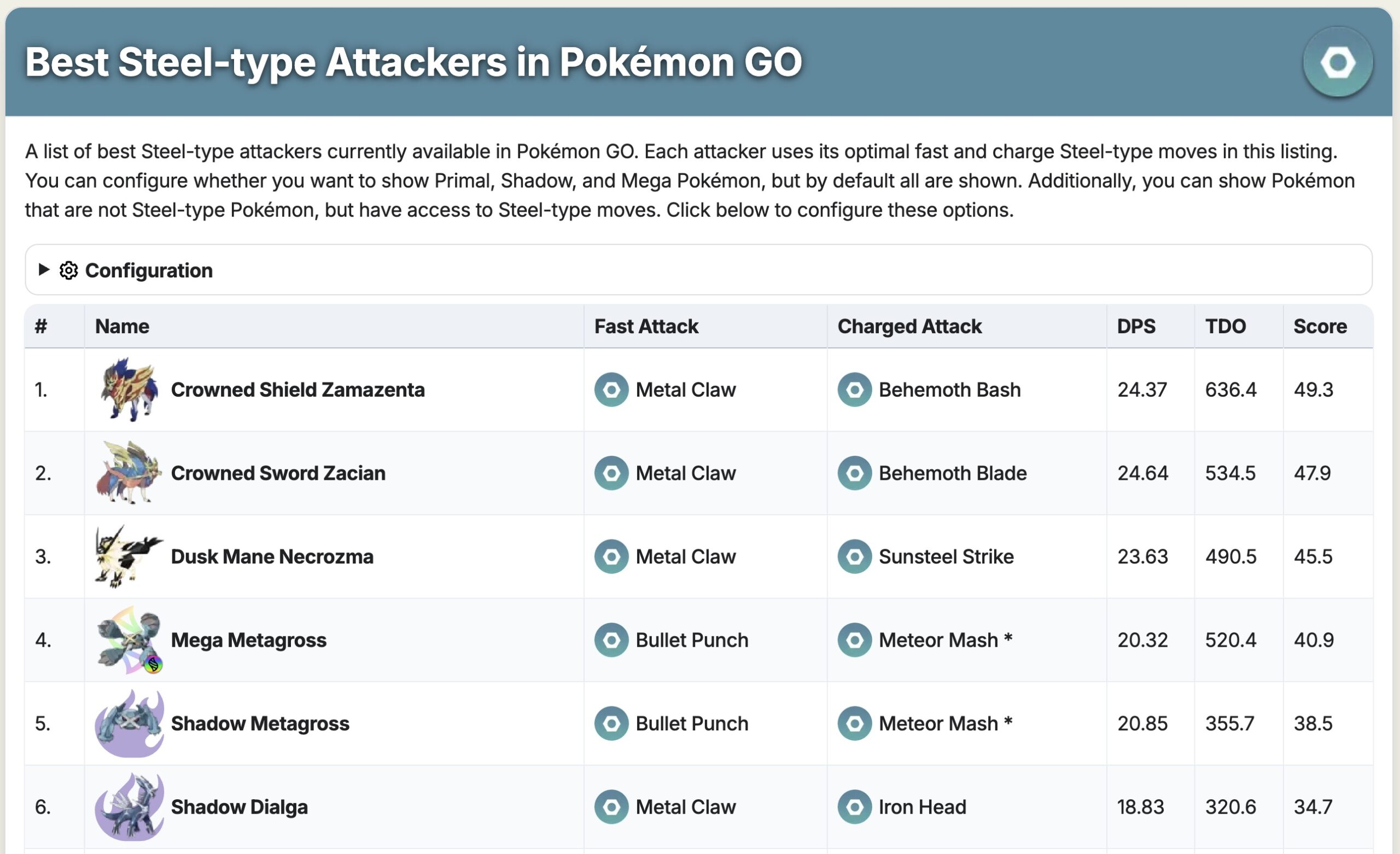Select TDO value 320.6
Image resolution: width=1400 pixels, height=854 pixels.
pos(1230,807)
